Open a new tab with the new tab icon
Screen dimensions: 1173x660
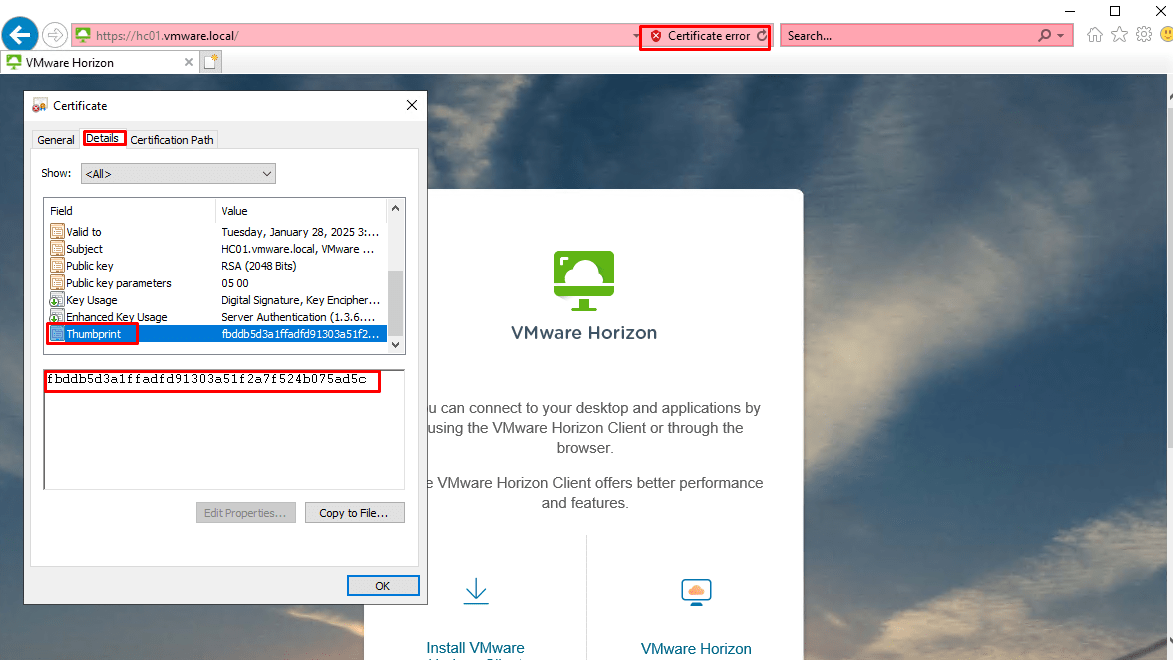pyautogui.click(x=210, y=61)
